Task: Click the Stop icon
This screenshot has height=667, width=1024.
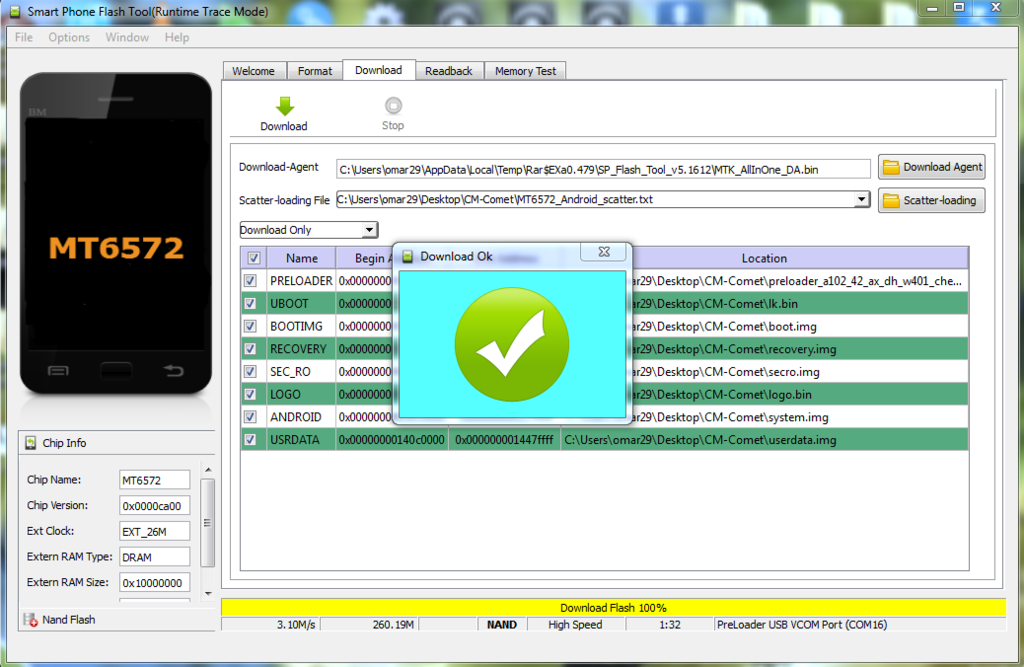Action: pyautogui.click(x=393, y=105)
